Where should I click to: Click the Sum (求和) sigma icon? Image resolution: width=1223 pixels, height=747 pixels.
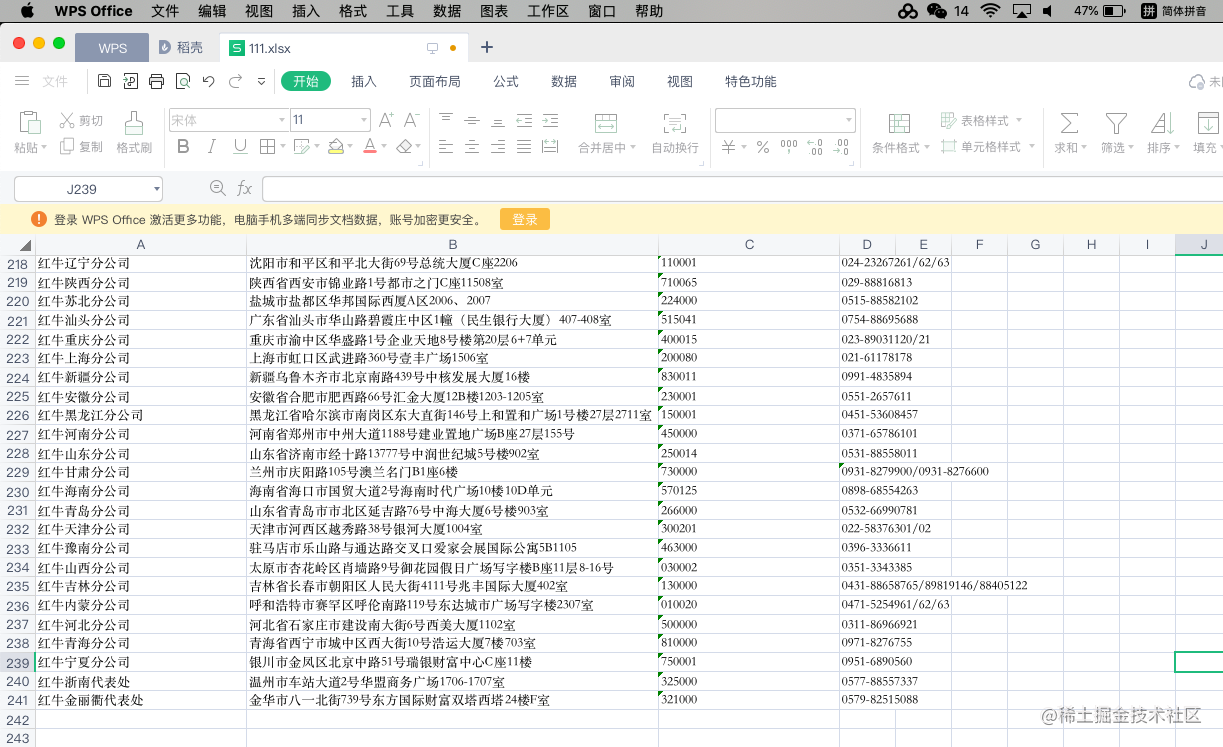point(1069,123)
